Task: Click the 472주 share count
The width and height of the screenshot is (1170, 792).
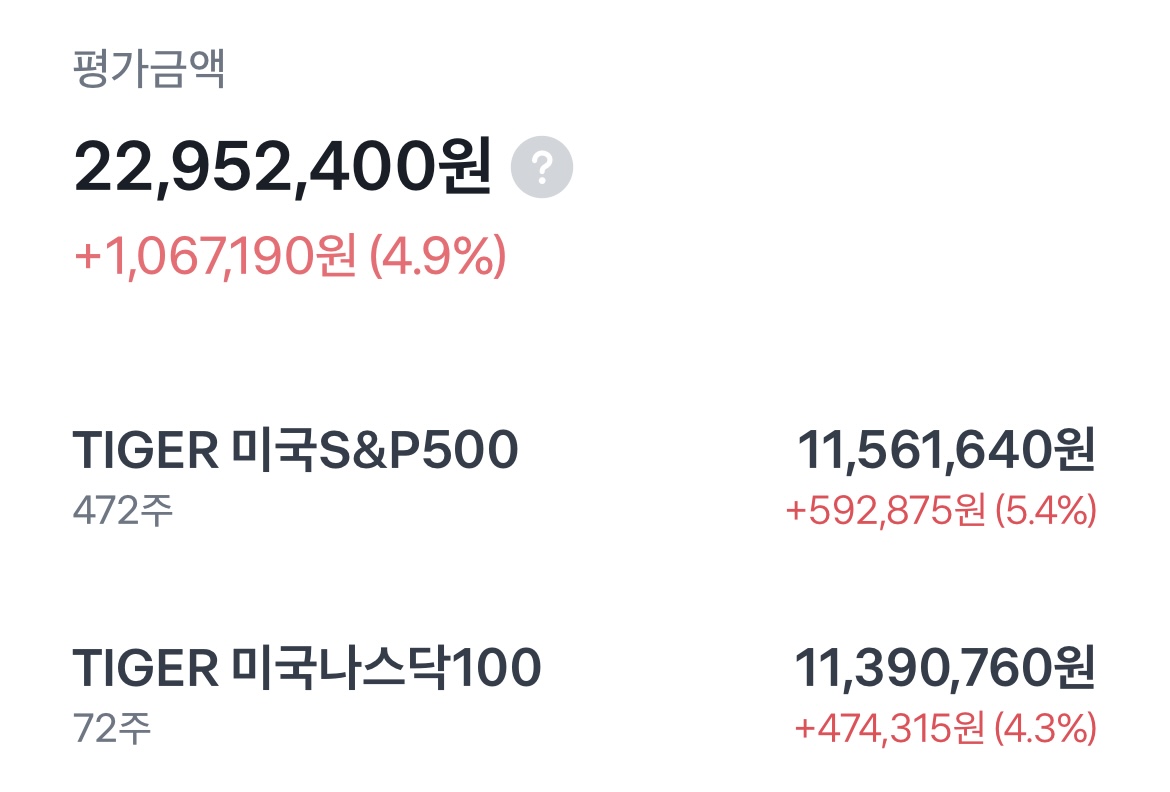Action: [123, 510]
